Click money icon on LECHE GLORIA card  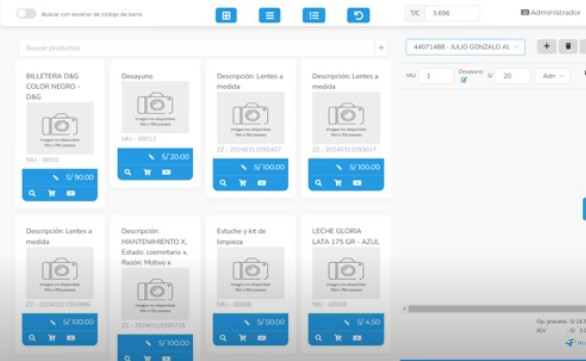[x=357, y=338]
